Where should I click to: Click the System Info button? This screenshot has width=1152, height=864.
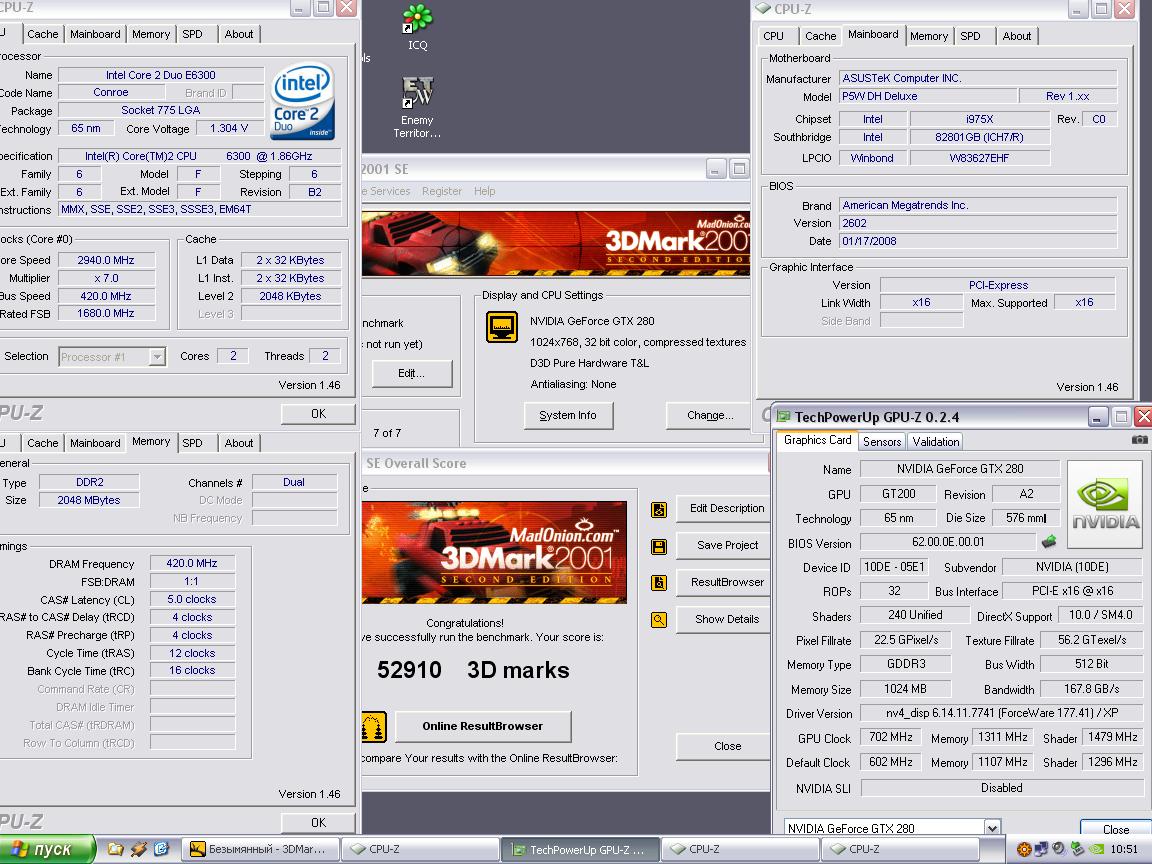(x=568, y=416)
